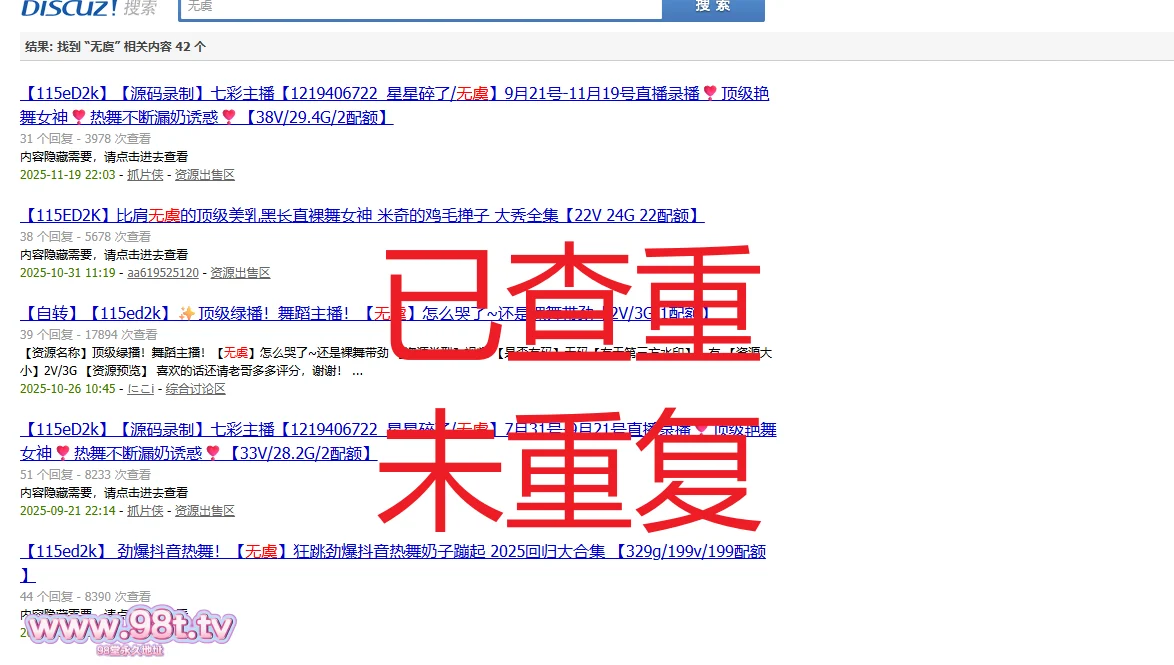This screenshot has height=665, width=1174.
Task: View author aa619525120's profile
Action: pos(163,273)
